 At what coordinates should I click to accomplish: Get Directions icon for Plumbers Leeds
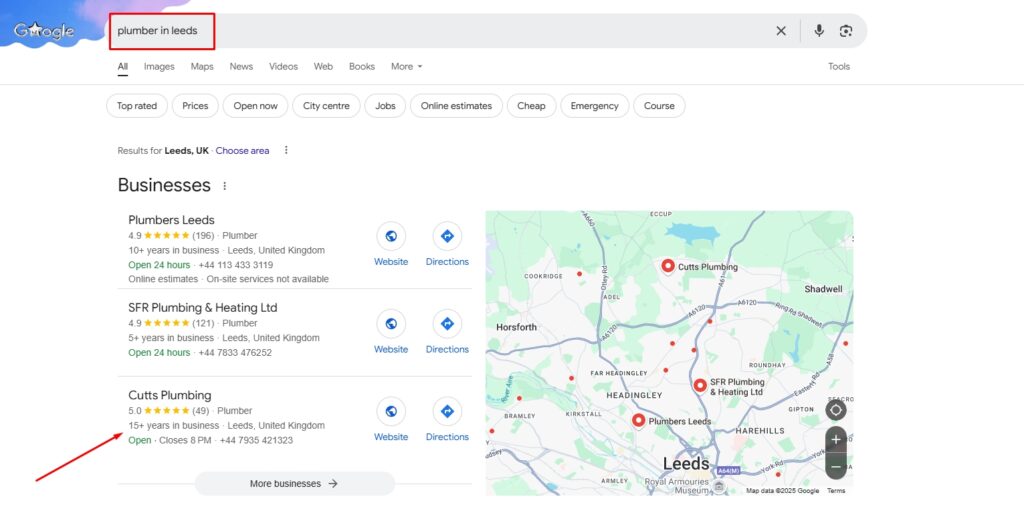[x=447, y=236]
